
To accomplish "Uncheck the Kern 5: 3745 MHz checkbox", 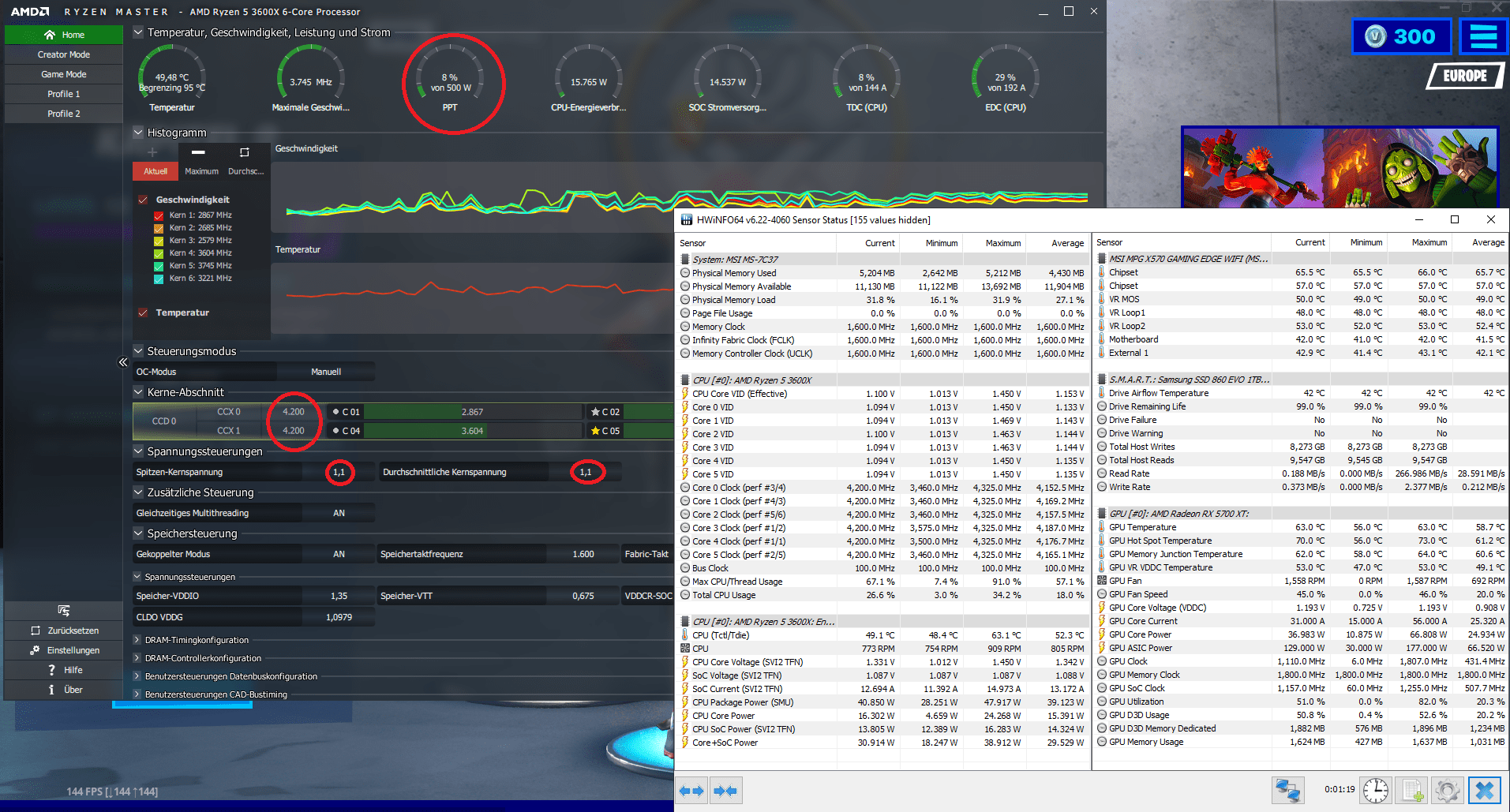I will (x=159, y=266).
